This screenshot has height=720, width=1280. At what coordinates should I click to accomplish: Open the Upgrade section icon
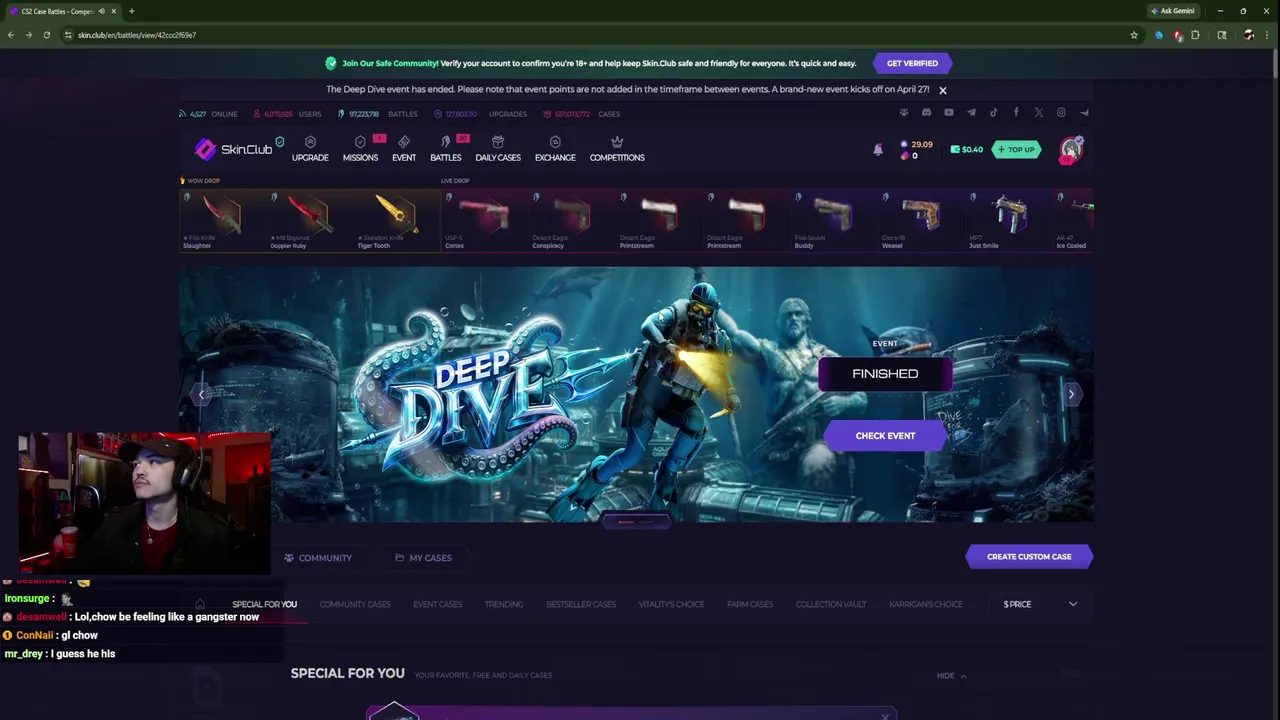coord(310,142)
